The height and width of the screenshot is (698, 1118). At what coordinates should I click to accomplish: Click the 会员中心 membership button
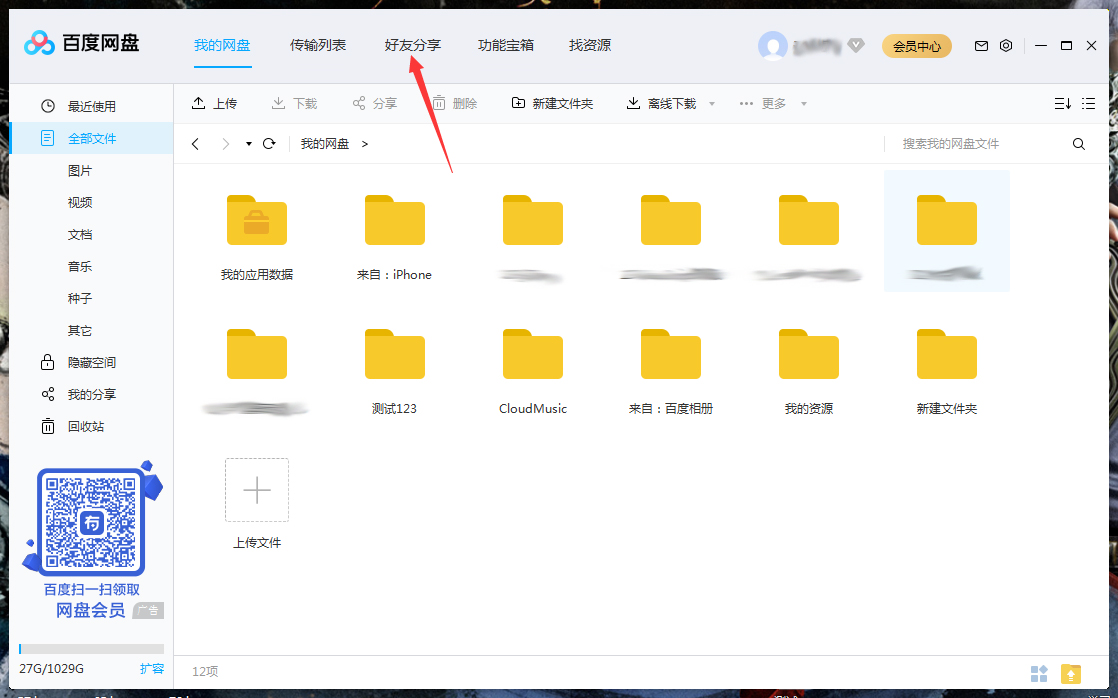pyautogui.click(x=916, y=46)
